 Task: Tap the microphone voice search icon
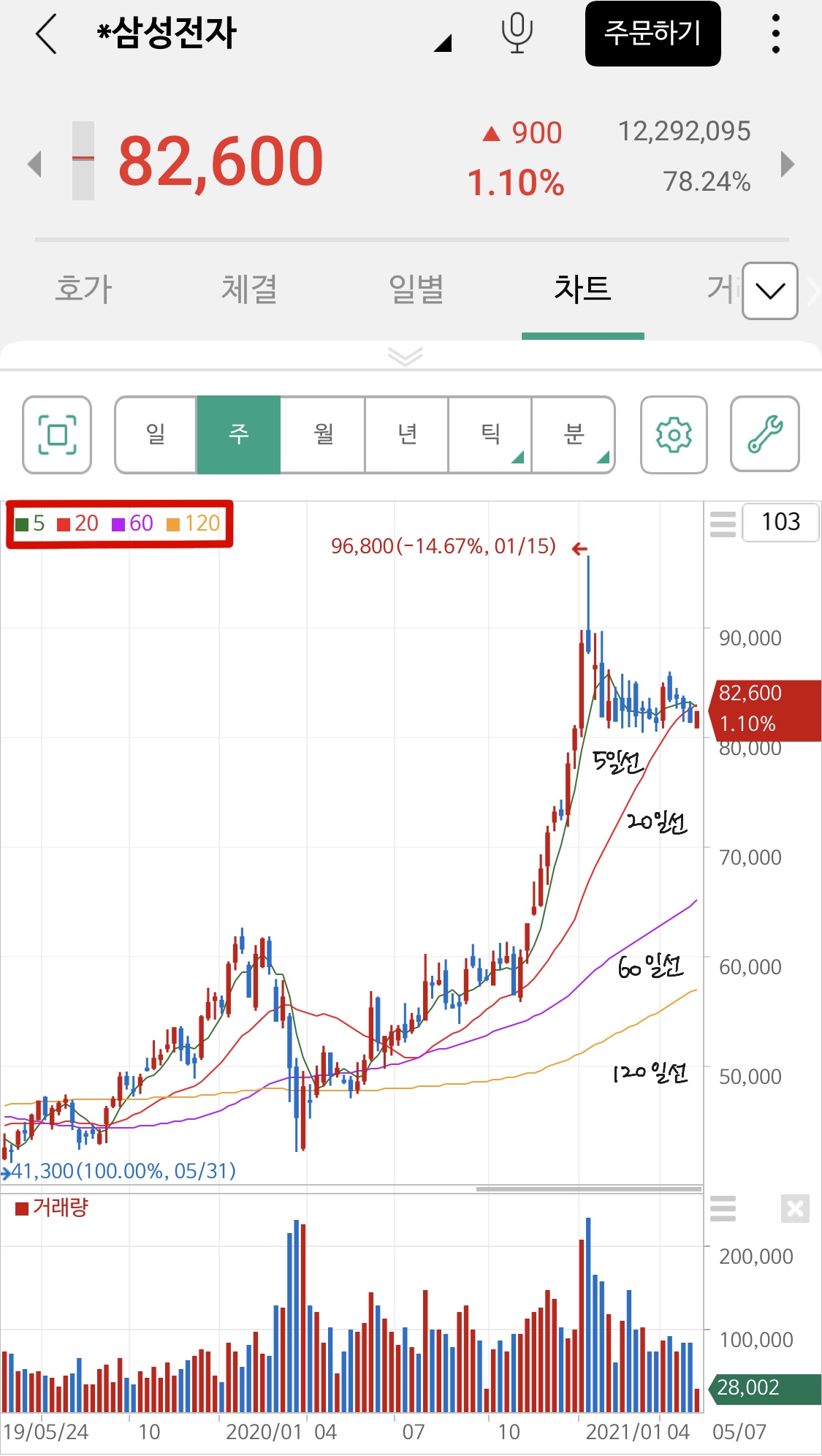[517, 34]
